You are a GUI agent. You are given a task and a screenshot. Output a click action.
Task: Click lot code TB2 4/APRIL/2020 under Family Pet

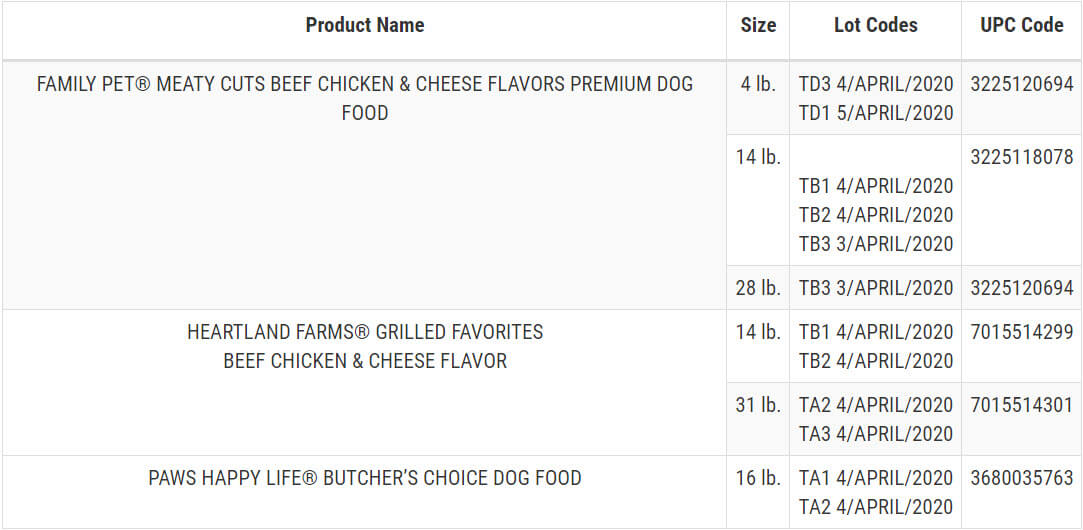(876, 215)
